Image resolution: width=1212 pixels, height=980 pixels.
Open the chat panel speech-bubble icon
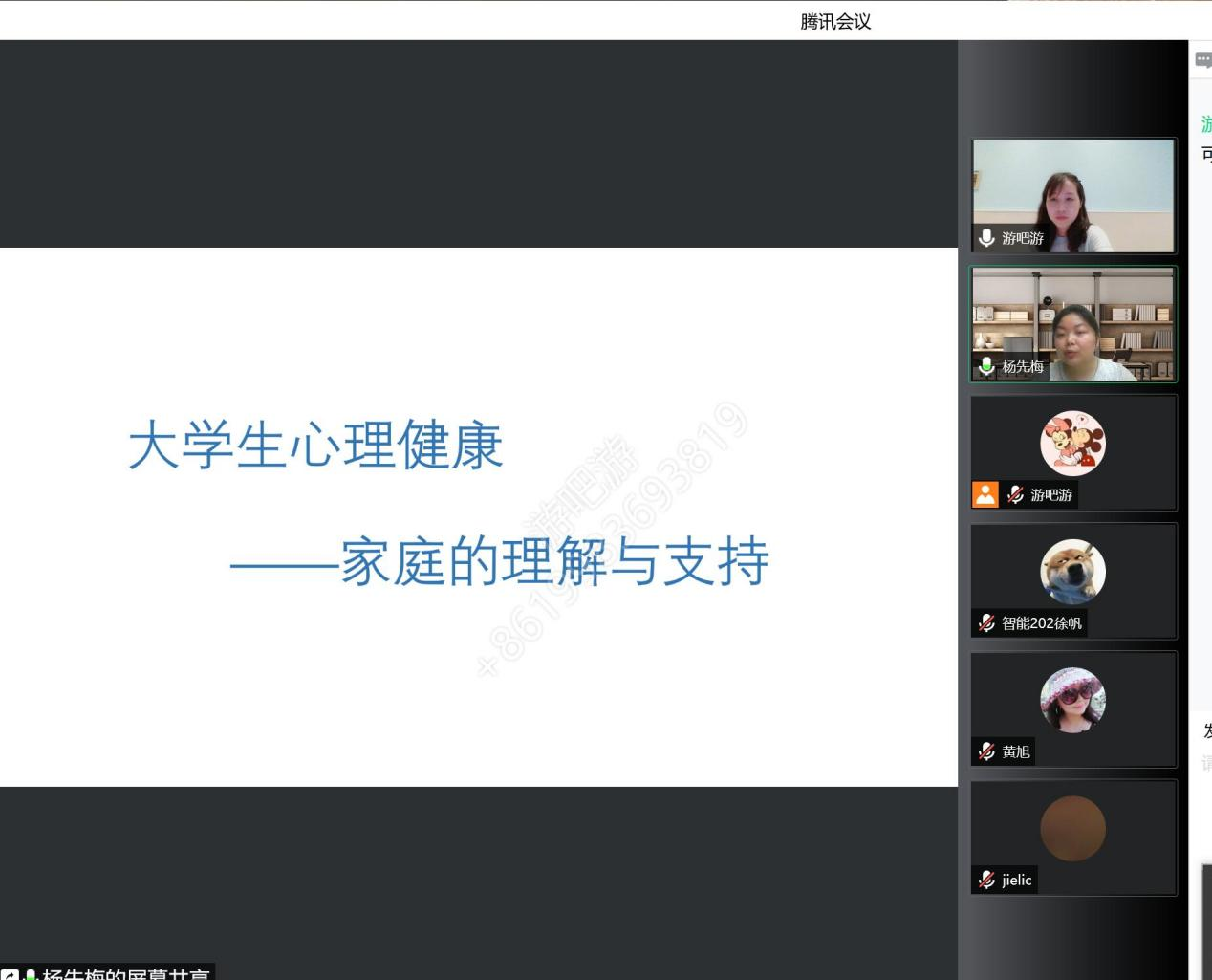[x=1202, y=59]
